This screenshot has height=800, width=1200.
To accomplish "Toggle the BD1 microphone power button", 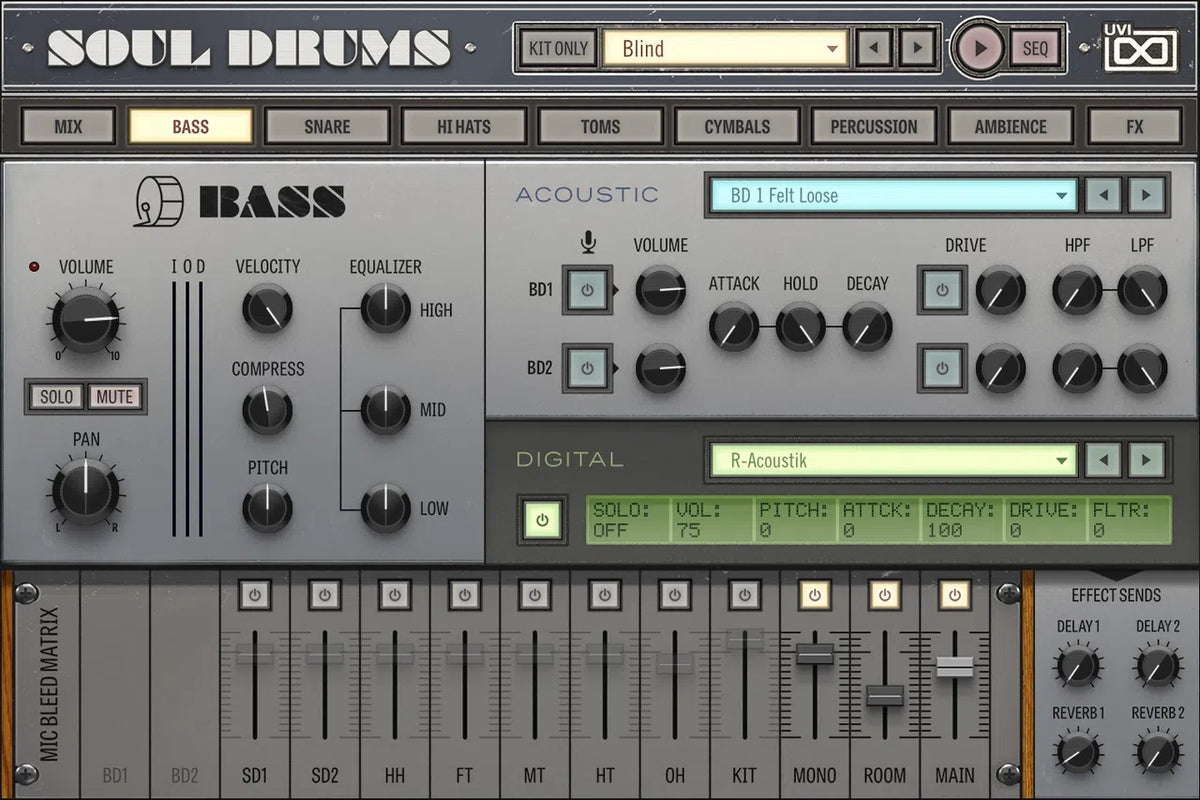I will click(x=587, y=291).
